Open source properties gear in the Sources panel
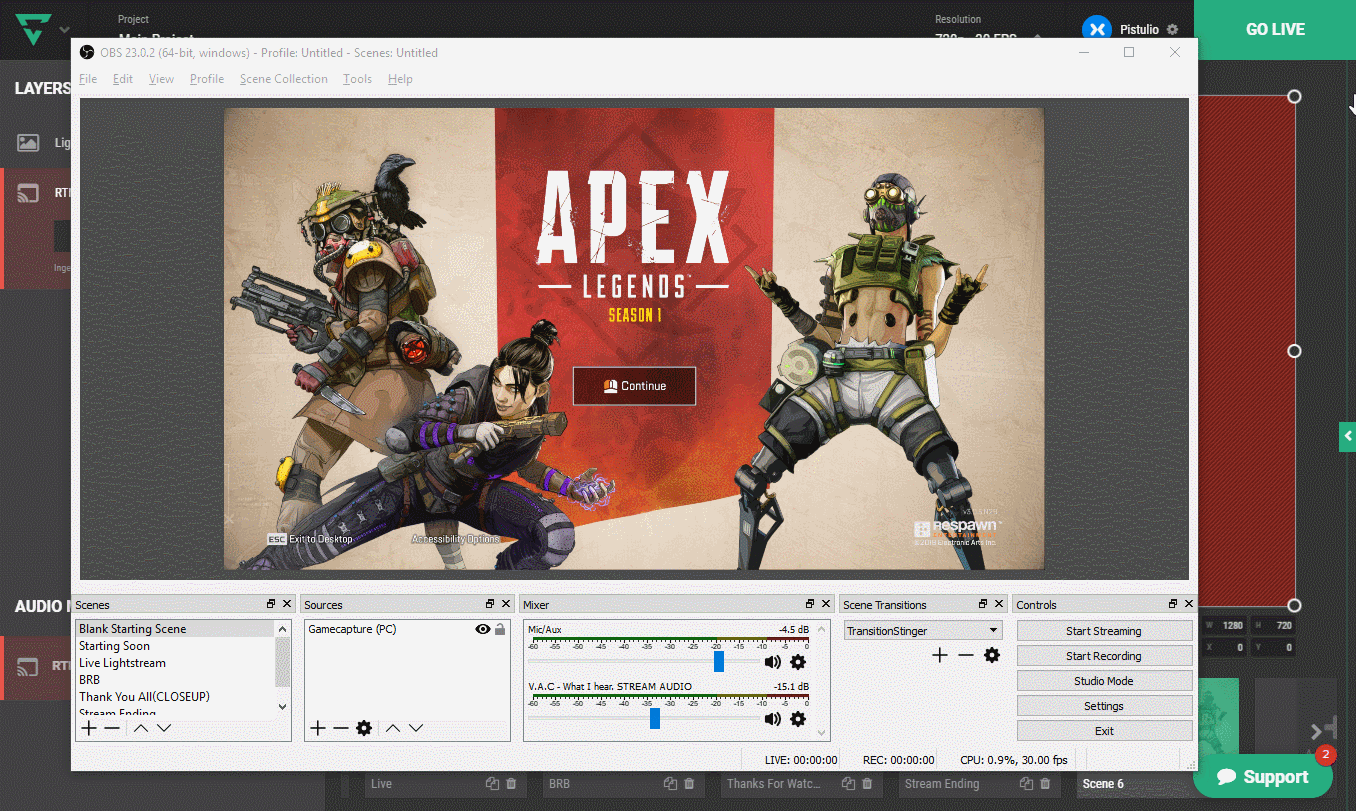 (364, 728)
